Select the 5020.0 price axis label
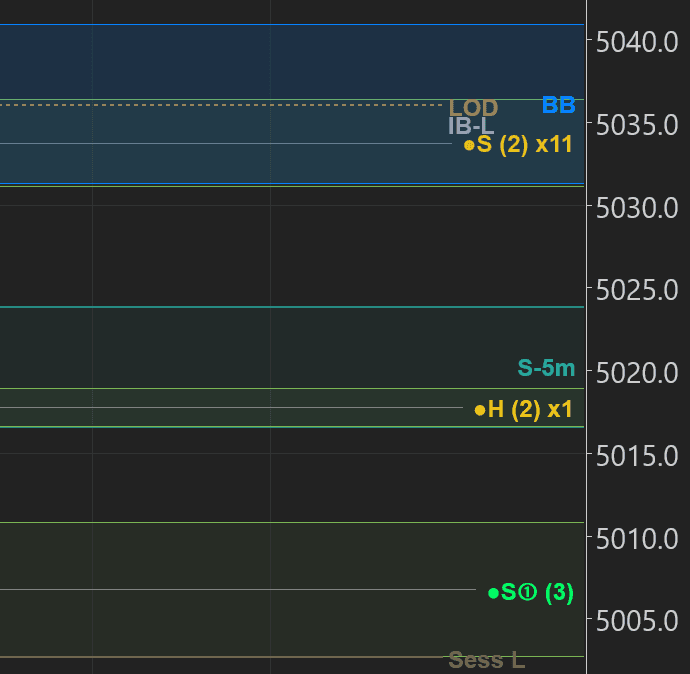Image resolution: width=690 pixels, height=674 pixels. [x=637, y=373]
